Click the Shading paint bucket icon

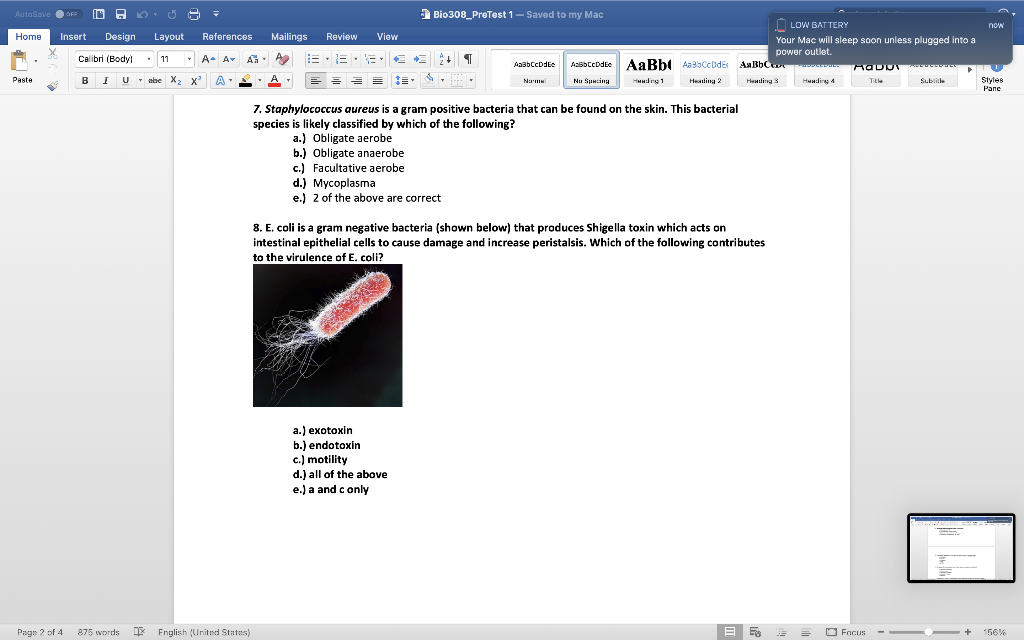[429, 80]
